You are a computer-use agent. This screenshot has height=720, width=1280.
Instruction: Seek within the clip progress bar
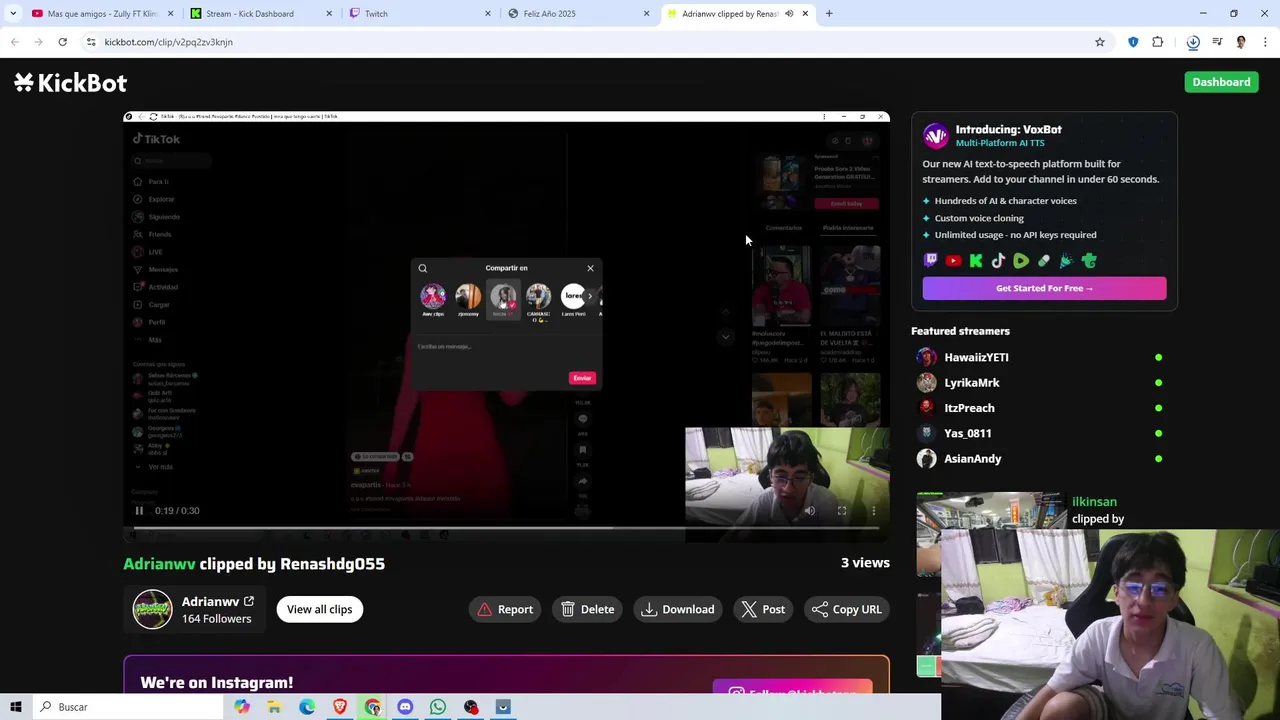(x=505, y=528)
